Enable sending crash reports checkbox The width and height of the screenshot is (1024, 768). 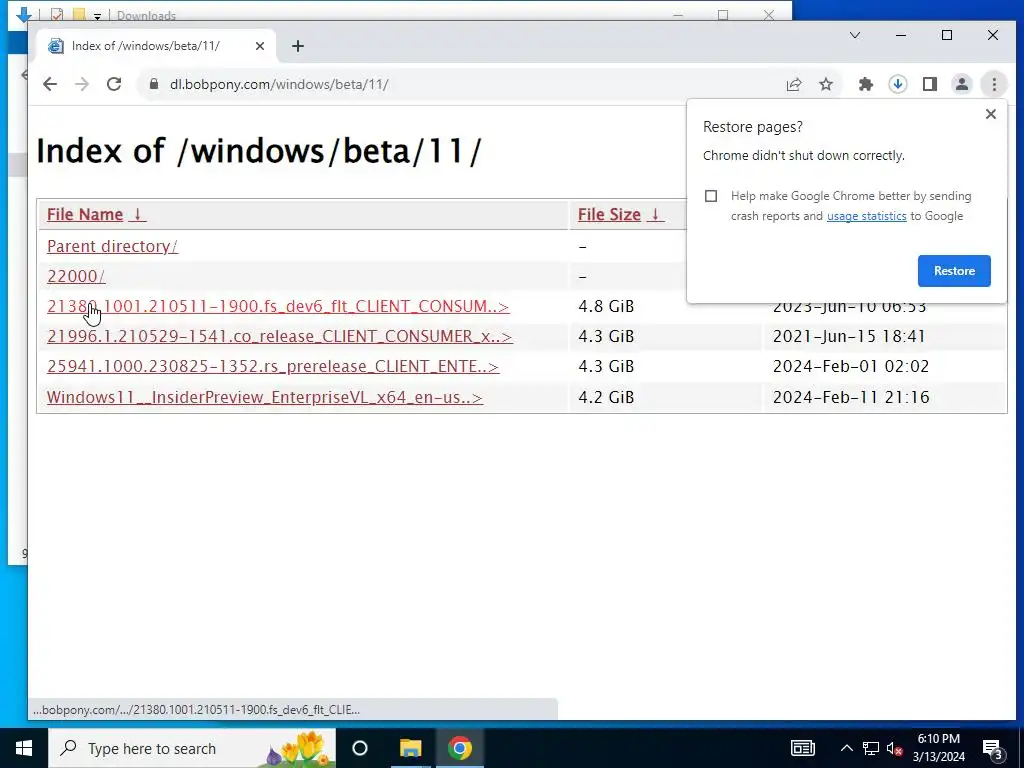tap(711, 196)
